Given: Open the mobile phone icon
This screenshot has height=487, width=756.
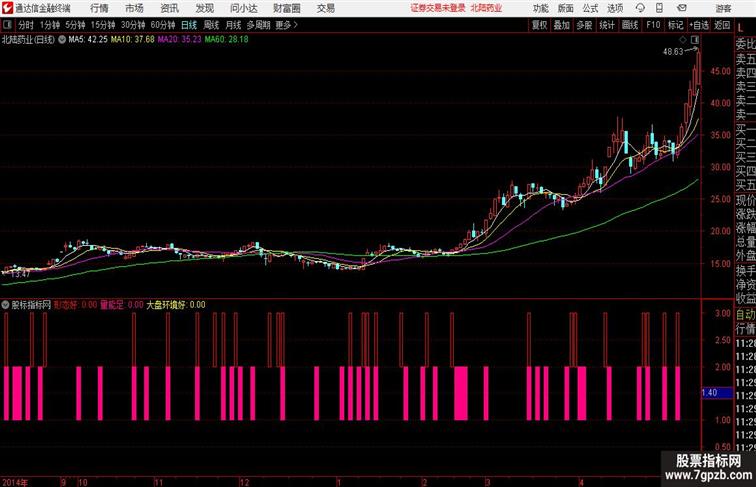Looking at the screenshot, I should 659,8.
